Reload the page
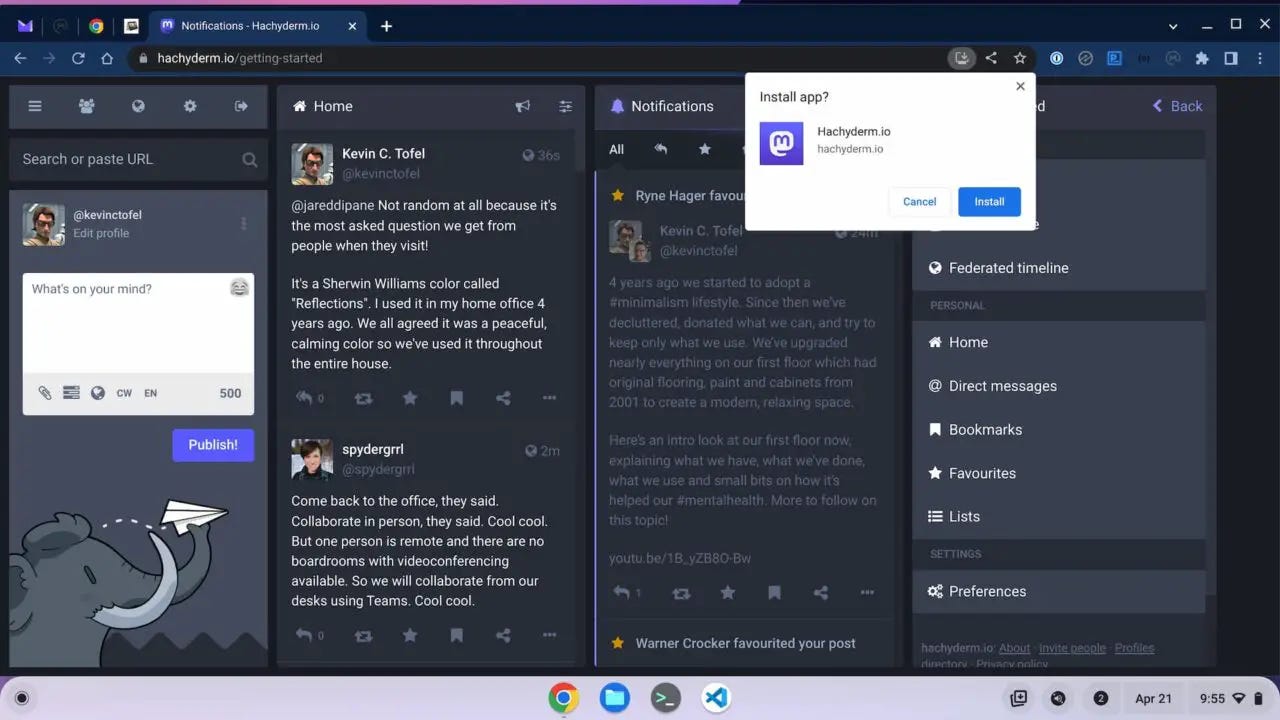The height and width of the screenshot is (720, 1280). (x=78, y=58)
